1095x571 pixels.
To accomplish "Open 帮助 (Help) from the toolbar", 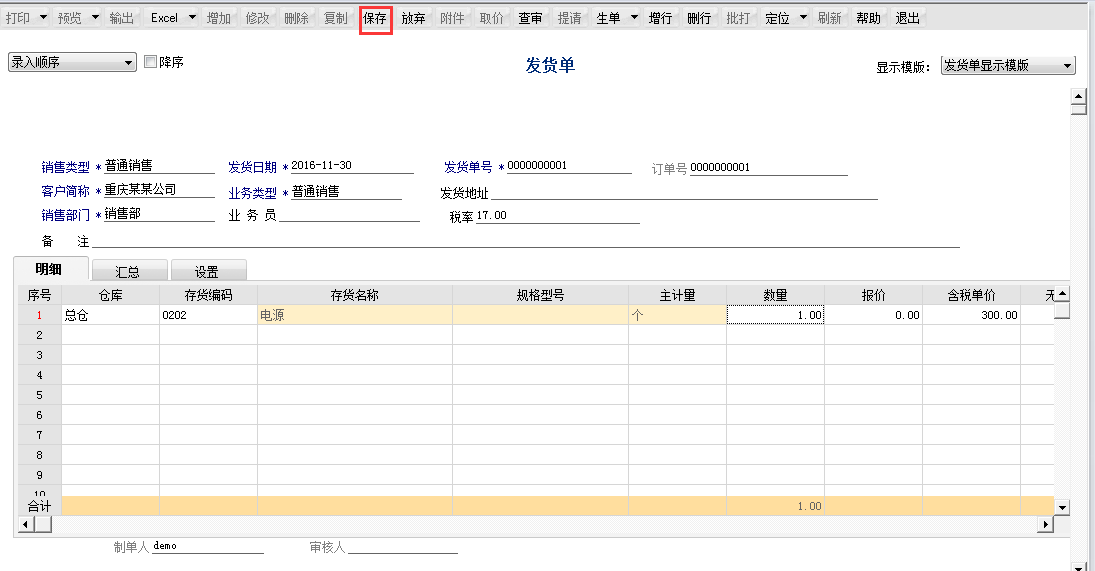I will [868, 19].
